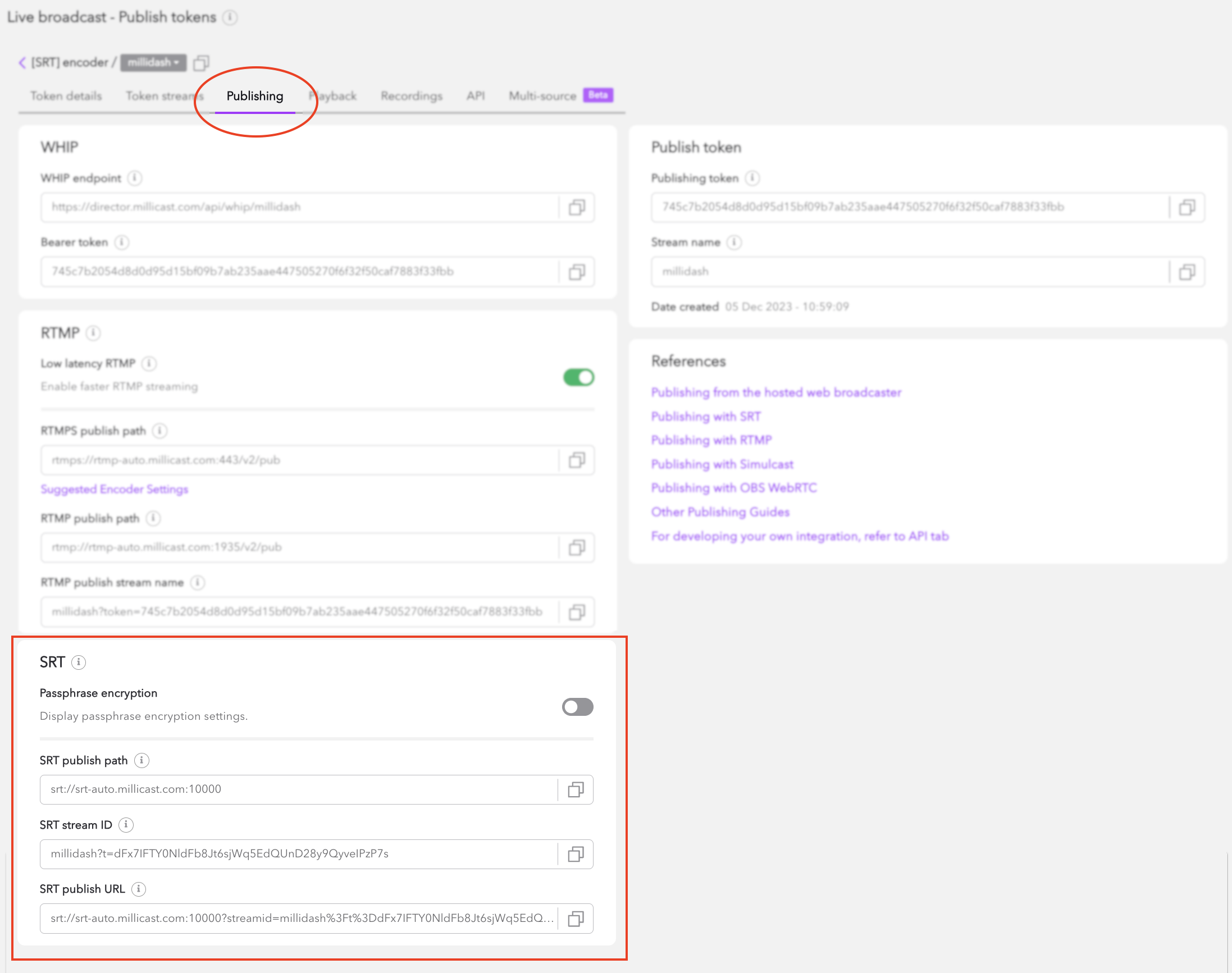Open Publishing with SRT reference link
The height and width of the screenshot is (973, 1232).
(705, 417)
